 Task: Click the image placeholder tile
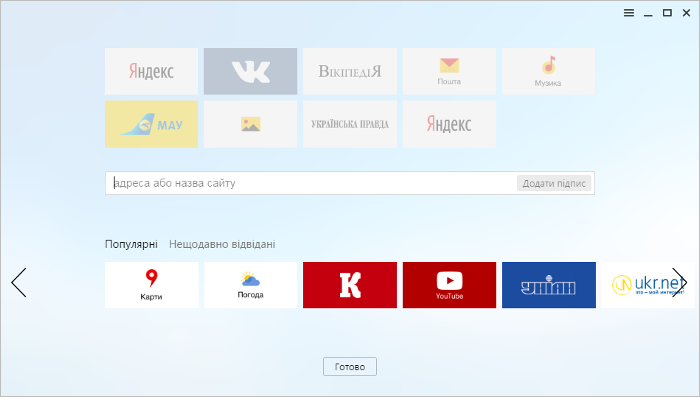[250, 124]
